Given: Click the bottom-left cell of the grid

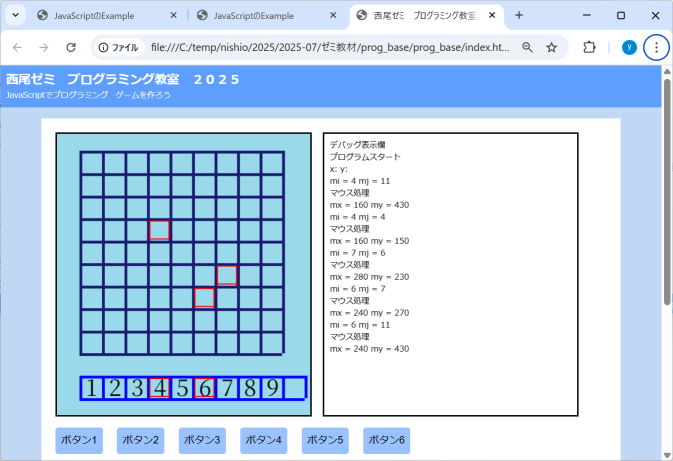Looking at the screenshot, I should coord(92,343).
